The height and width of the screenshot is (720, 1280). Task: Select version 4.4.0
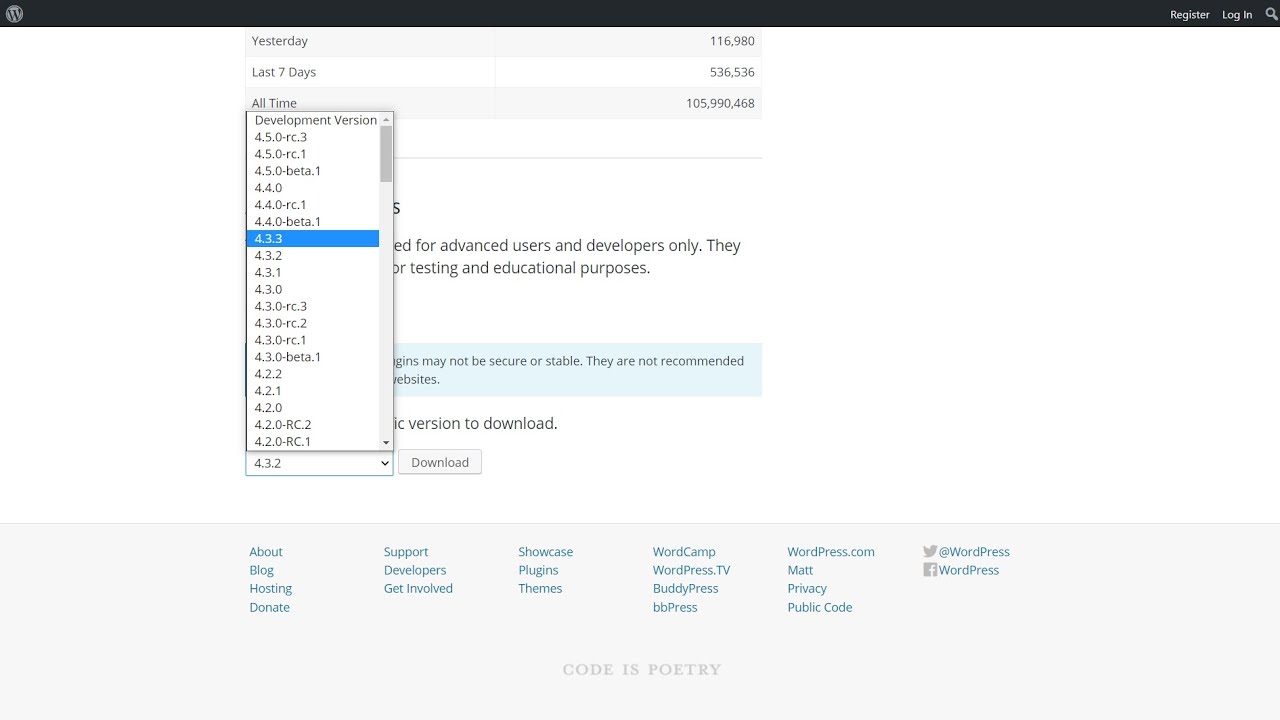tap(313, 188)
